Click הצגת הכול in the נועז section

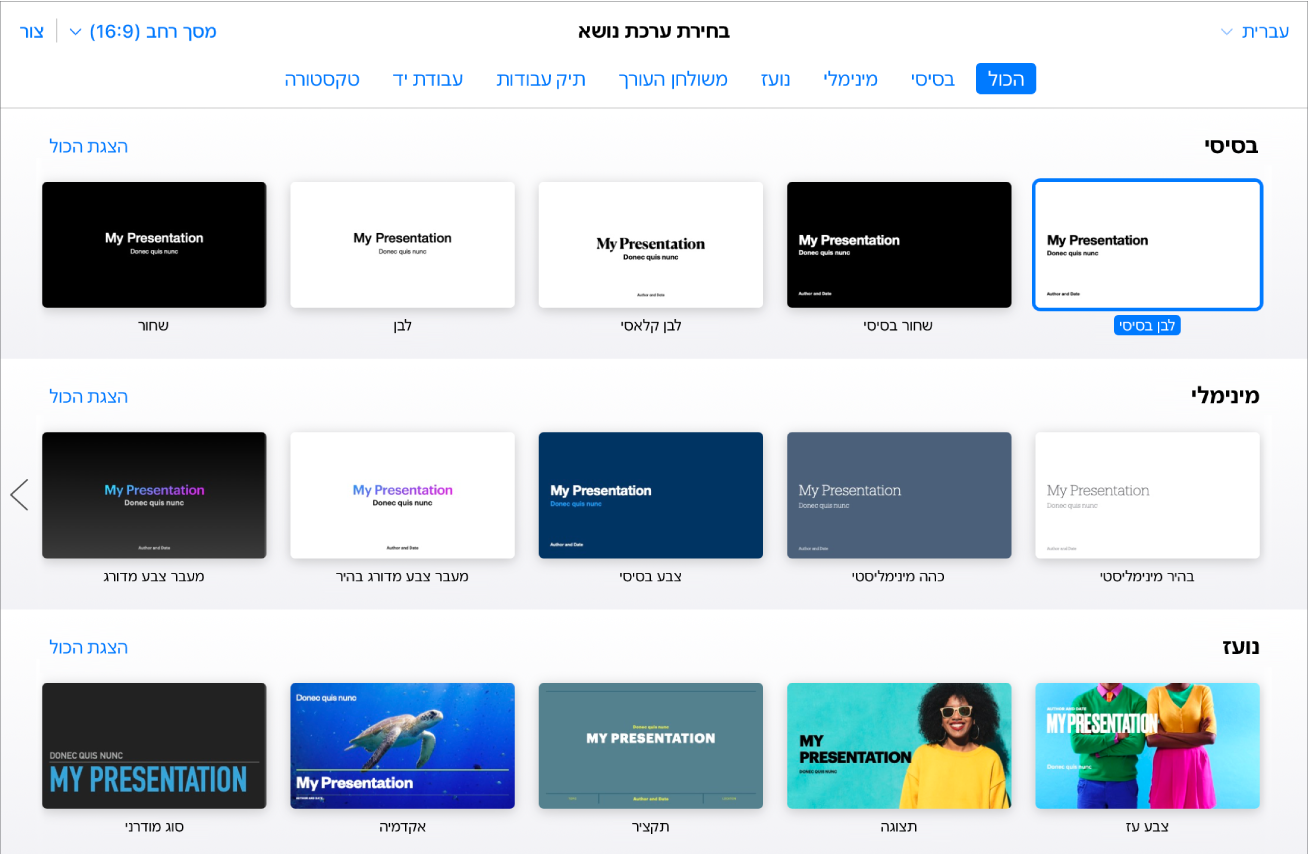coord(88,647)
